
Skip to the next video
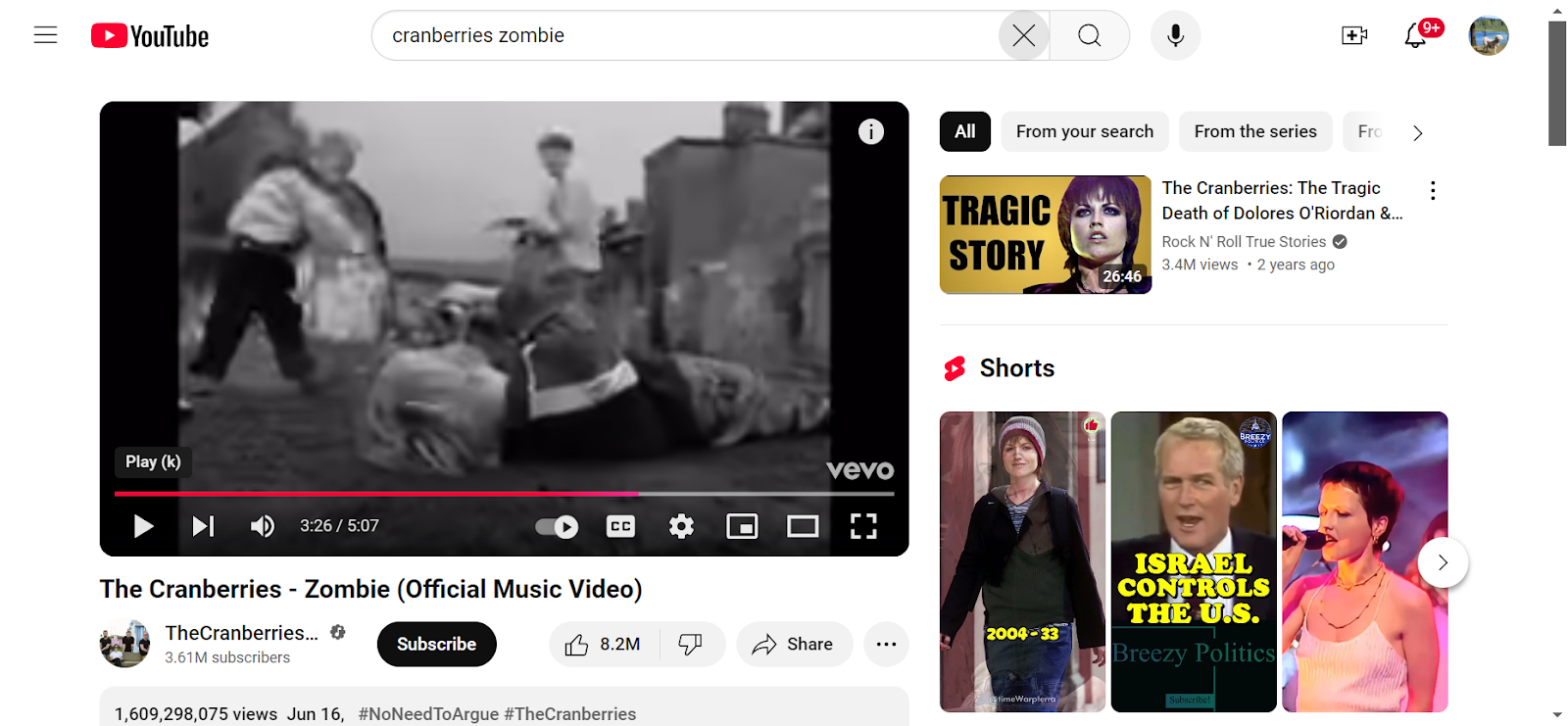(x=203, y=526)
